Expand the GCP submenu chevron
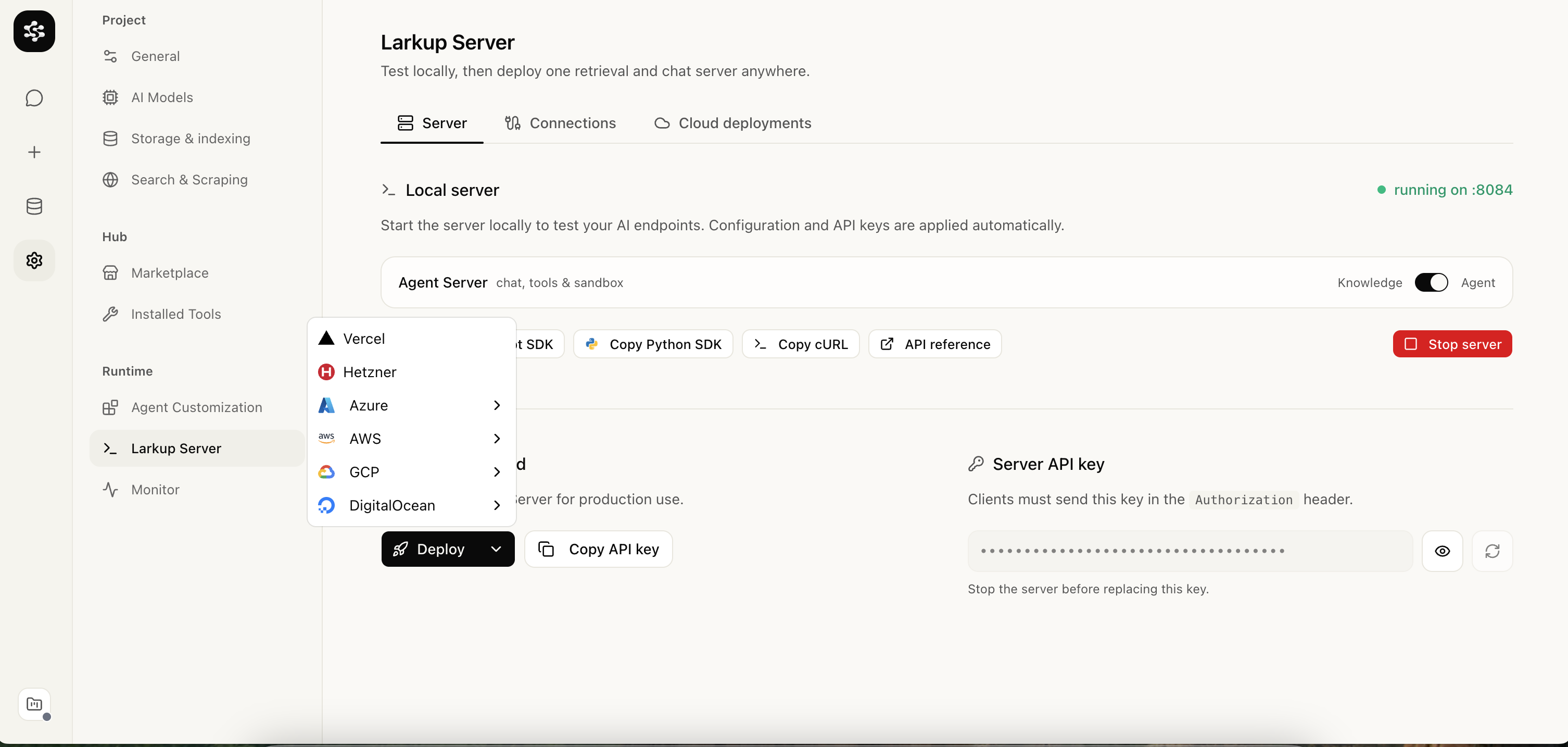The width and height of the screenshot is (1568, 747). pos(497,472)
